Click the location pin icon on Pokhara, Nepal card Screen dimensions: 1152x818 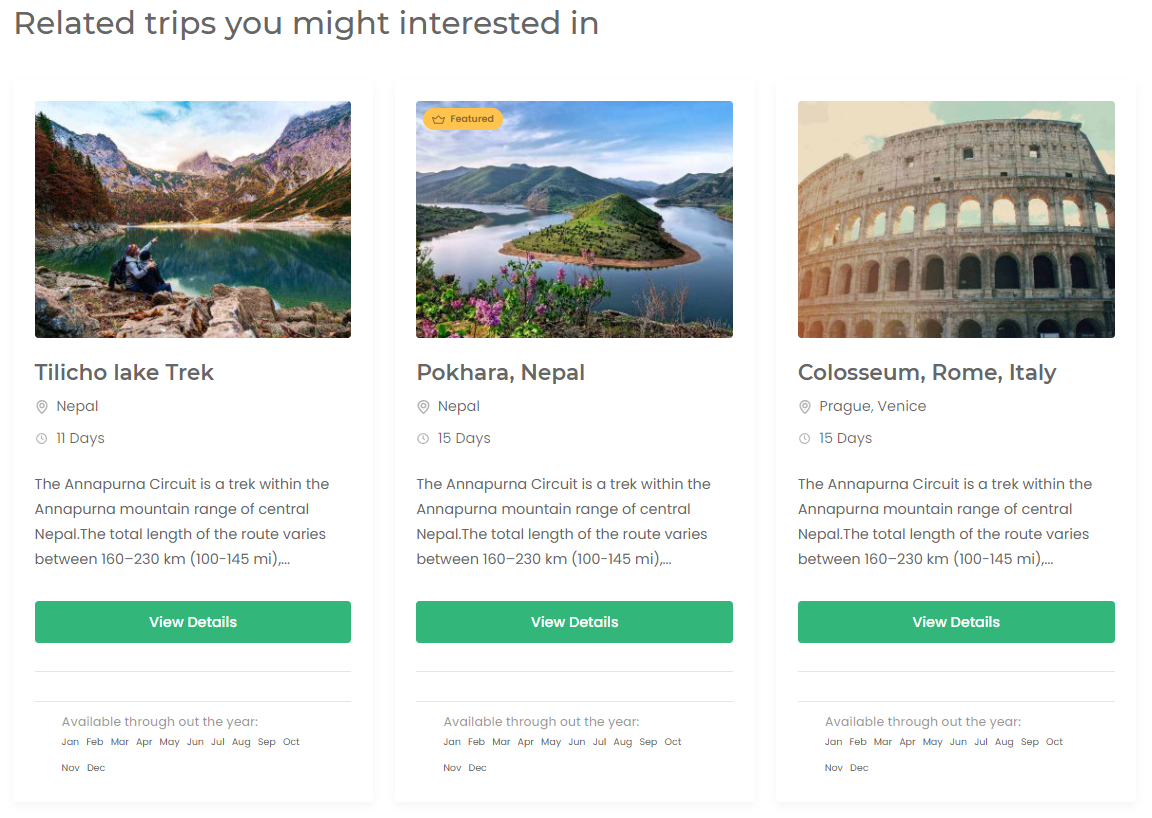[424, 406]
